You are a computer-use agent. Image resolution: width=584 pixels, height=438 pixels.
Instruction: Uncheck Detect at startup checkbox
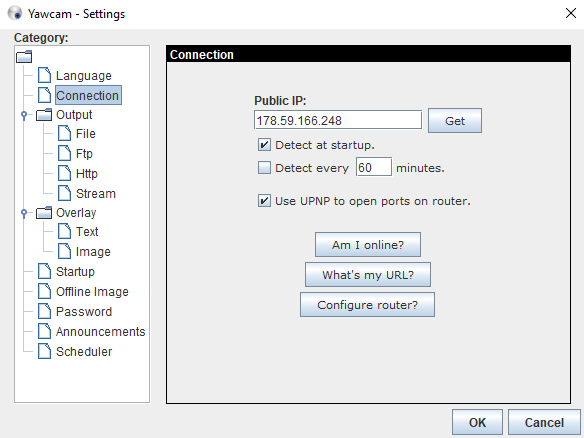264,145
